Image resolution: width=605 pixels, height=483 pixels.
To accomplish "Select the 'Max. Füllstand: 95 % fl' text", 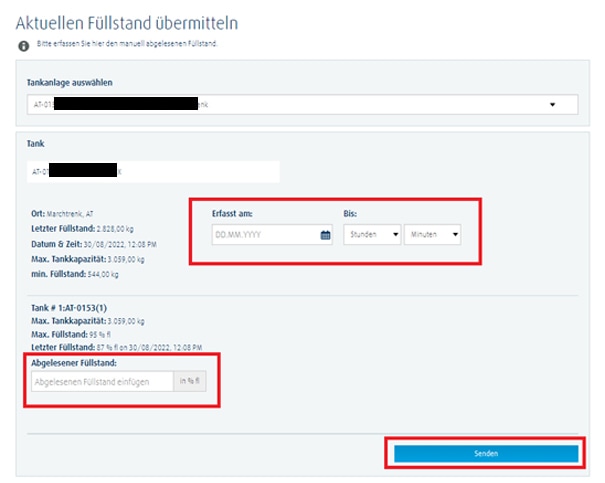I will pyautogui.click(x=71, y=334).
